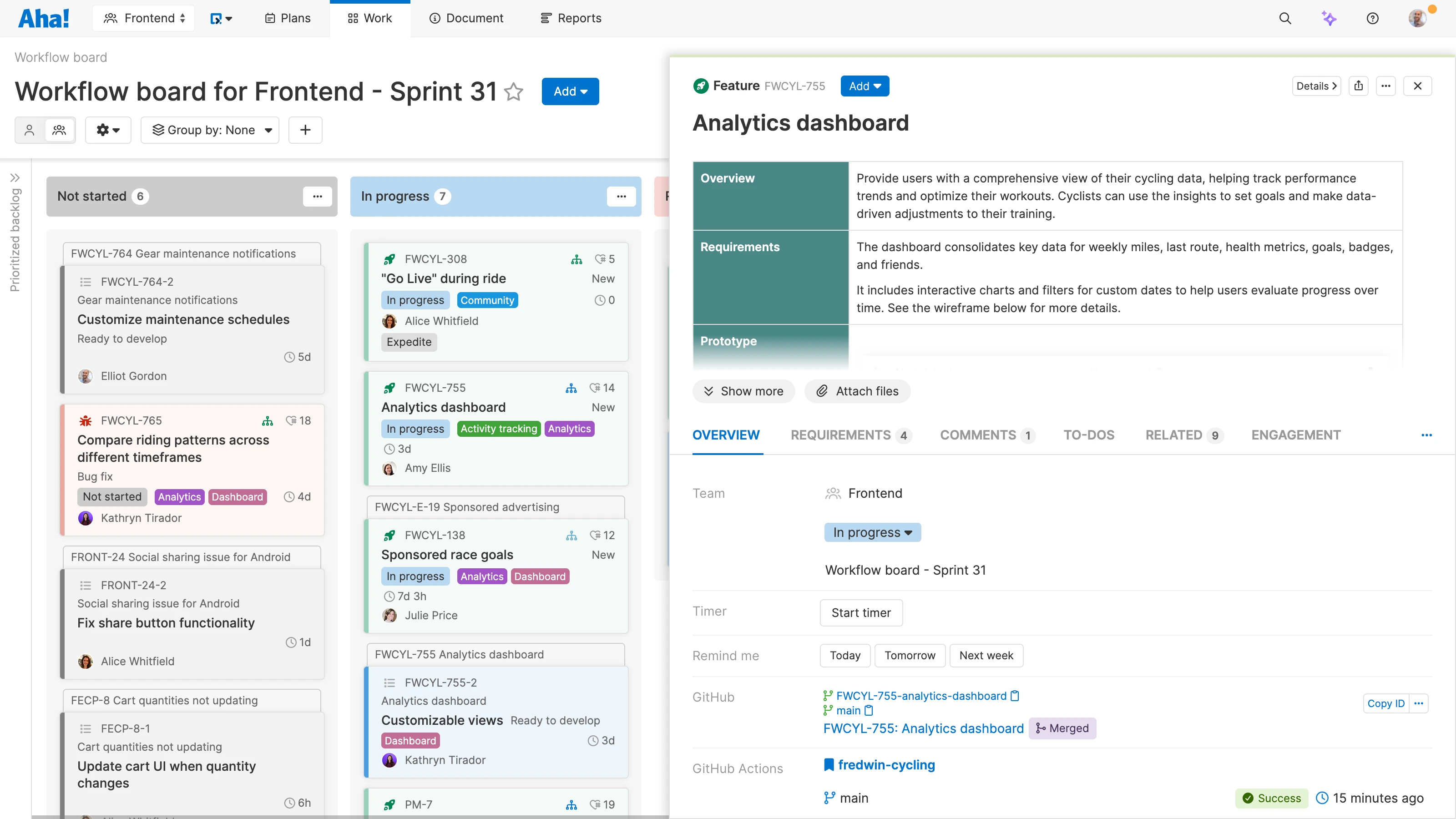The height and width of the screenshot is (819, 1456).
Task: Open the Frontend workspace selector dropdown
Action: tap(144, 18)
